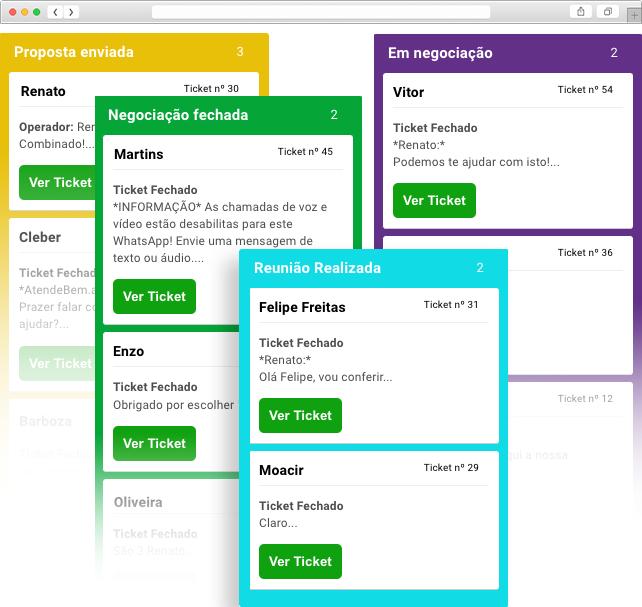Click the 'Claro...' message in Moacir card

[x=278, y=523]
